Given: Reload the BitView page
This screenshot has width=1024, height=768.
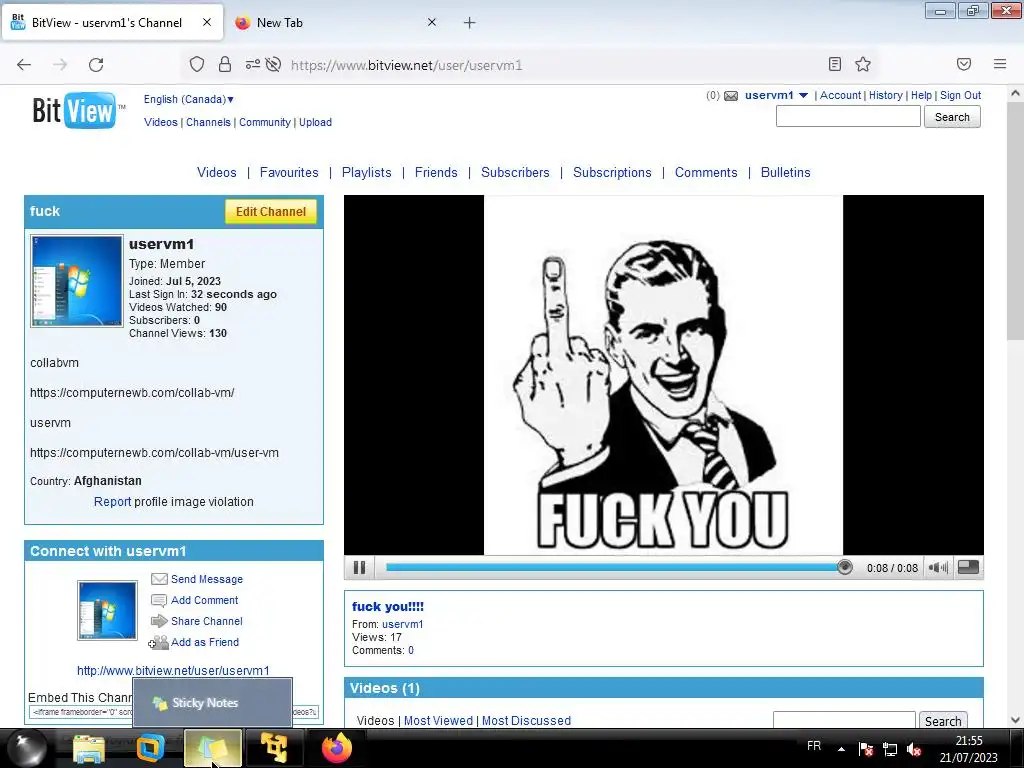Looking at the screenshot, I should pyautogui.click(x=96, y=65).
